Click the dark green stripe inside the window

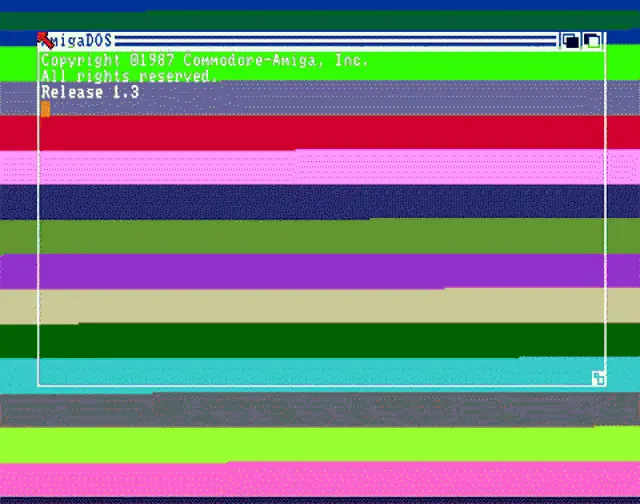[x=320, y=340]
